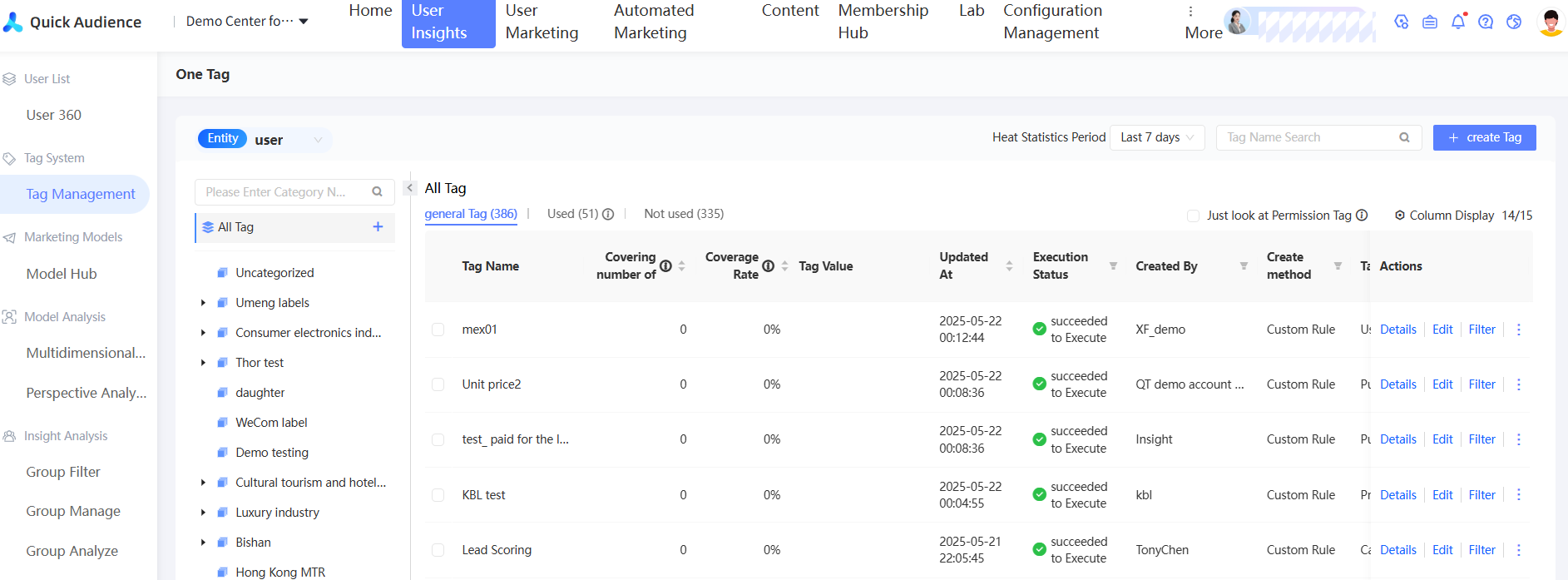Open the Last 7 days period dropdown
Image resolution: width=1568 pixels, height=580 pixels.
[x=1157, y=137]
